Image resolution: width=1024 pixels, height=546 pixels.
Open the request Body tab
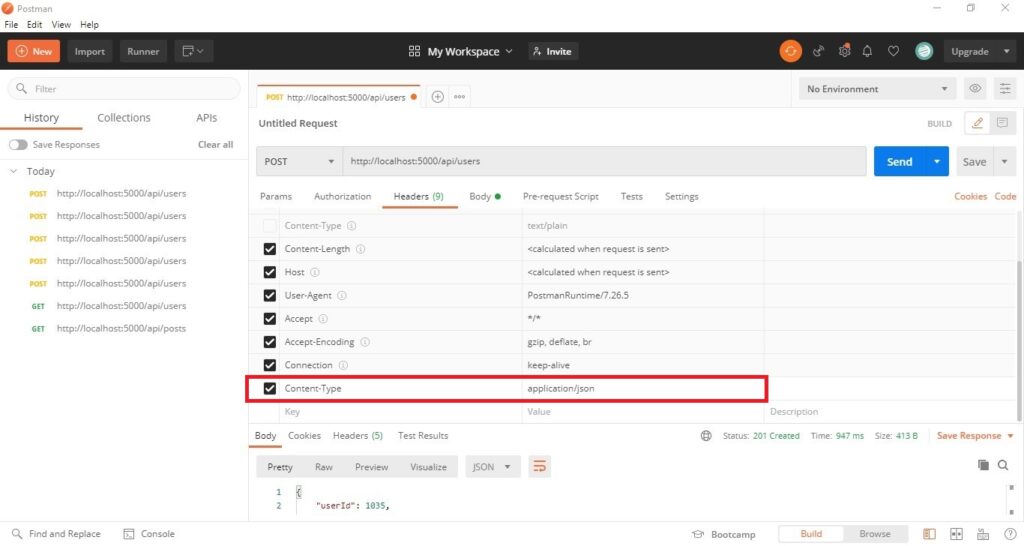click(485, 196)
